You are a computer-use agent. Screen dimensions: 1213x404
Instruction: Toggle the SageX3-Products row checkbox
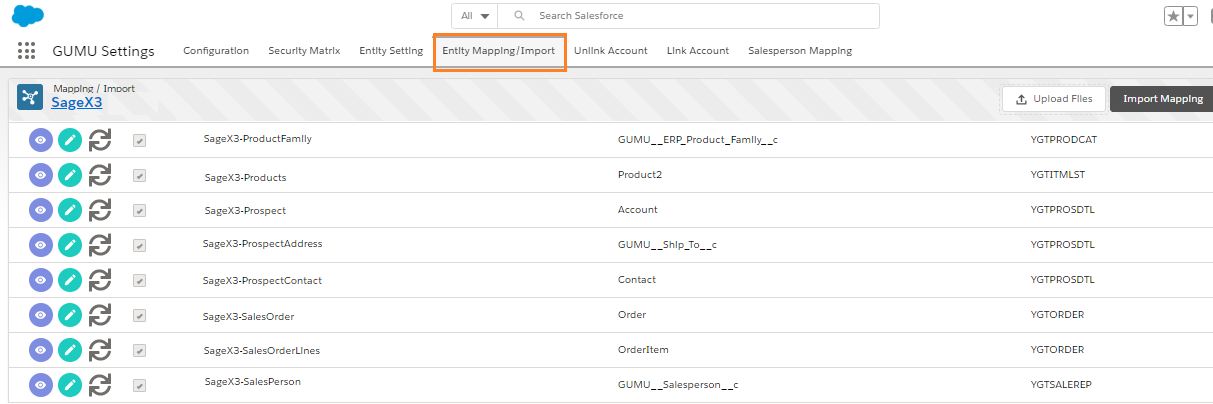(140, 176)
